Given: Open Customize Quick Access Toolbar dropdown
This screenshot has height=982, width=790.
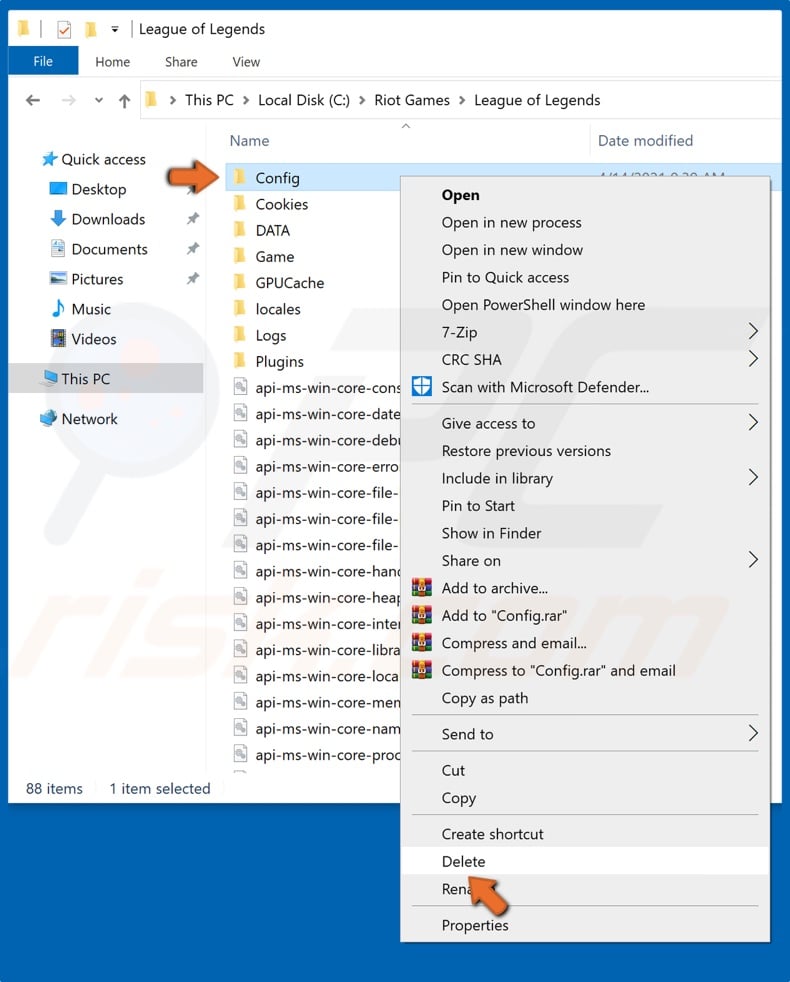Looking at the screenshot, I should pos(115,29).
